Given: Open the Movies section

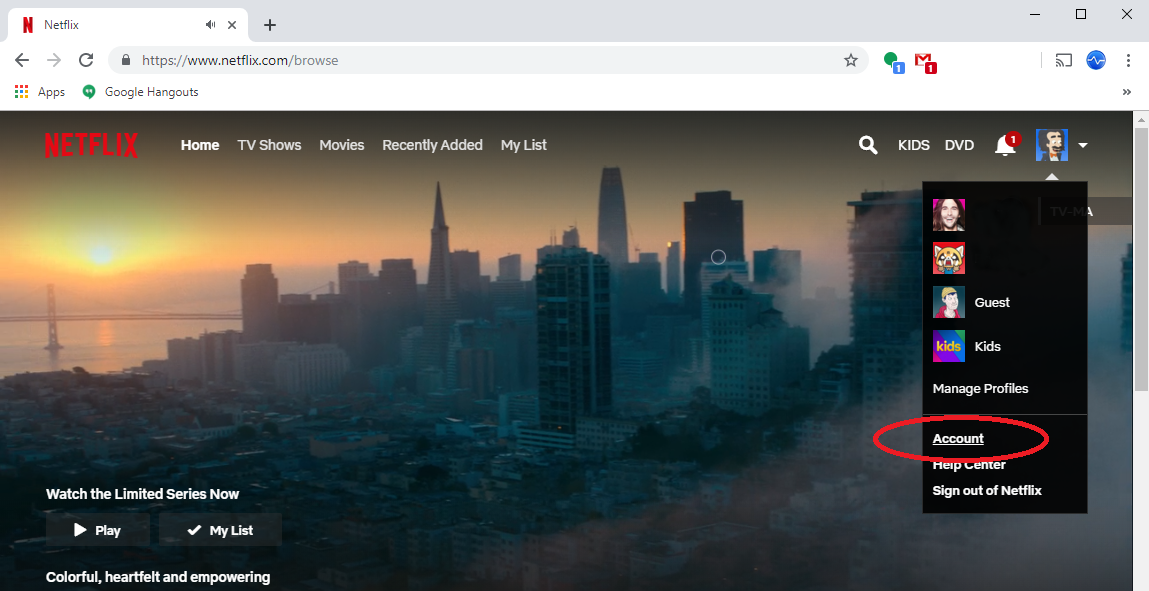Looking at the screenshot, I should click(x=341, y=145).
